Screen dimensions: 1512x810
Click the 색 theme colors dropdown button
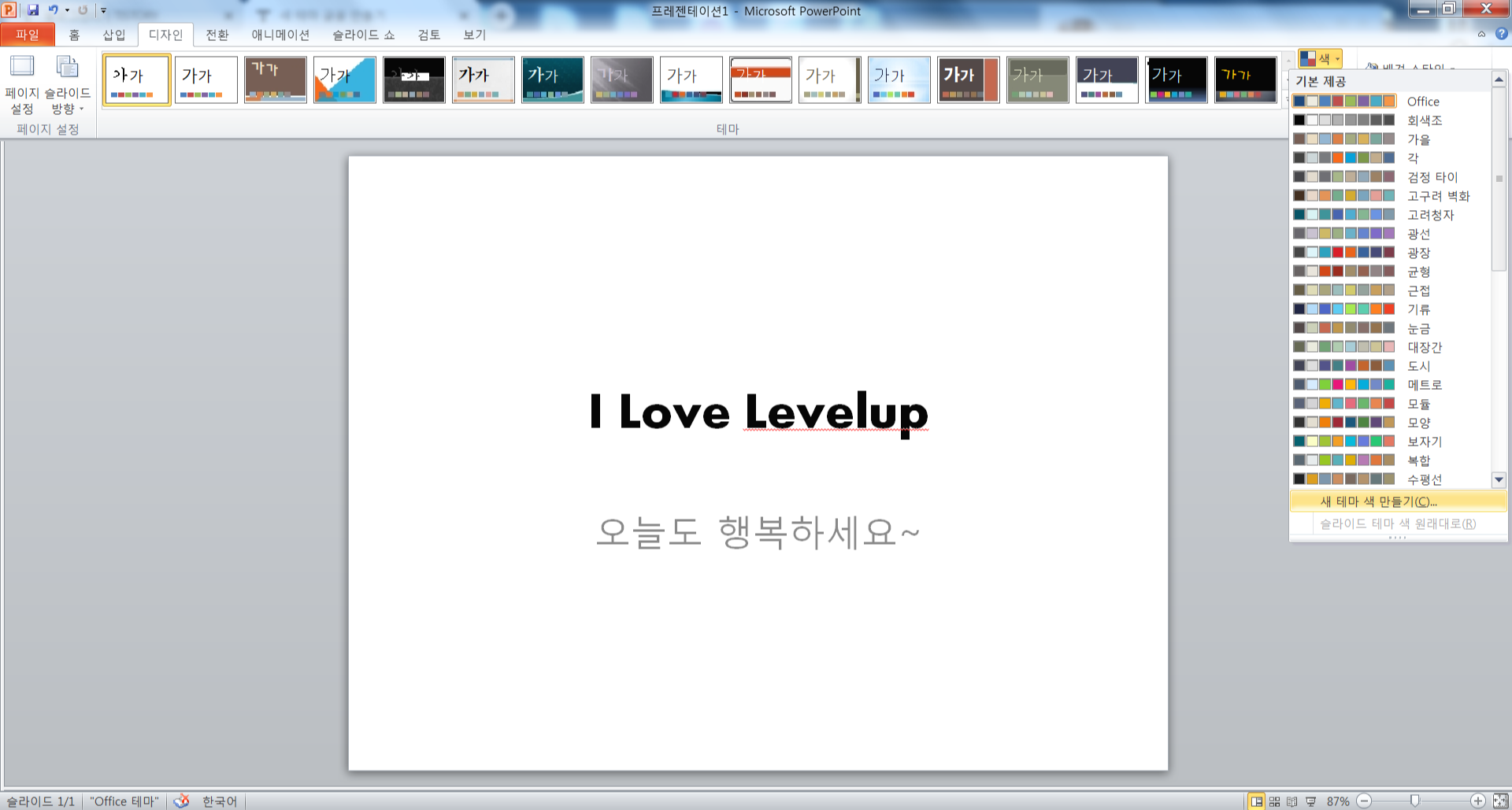coord(1321,58)
